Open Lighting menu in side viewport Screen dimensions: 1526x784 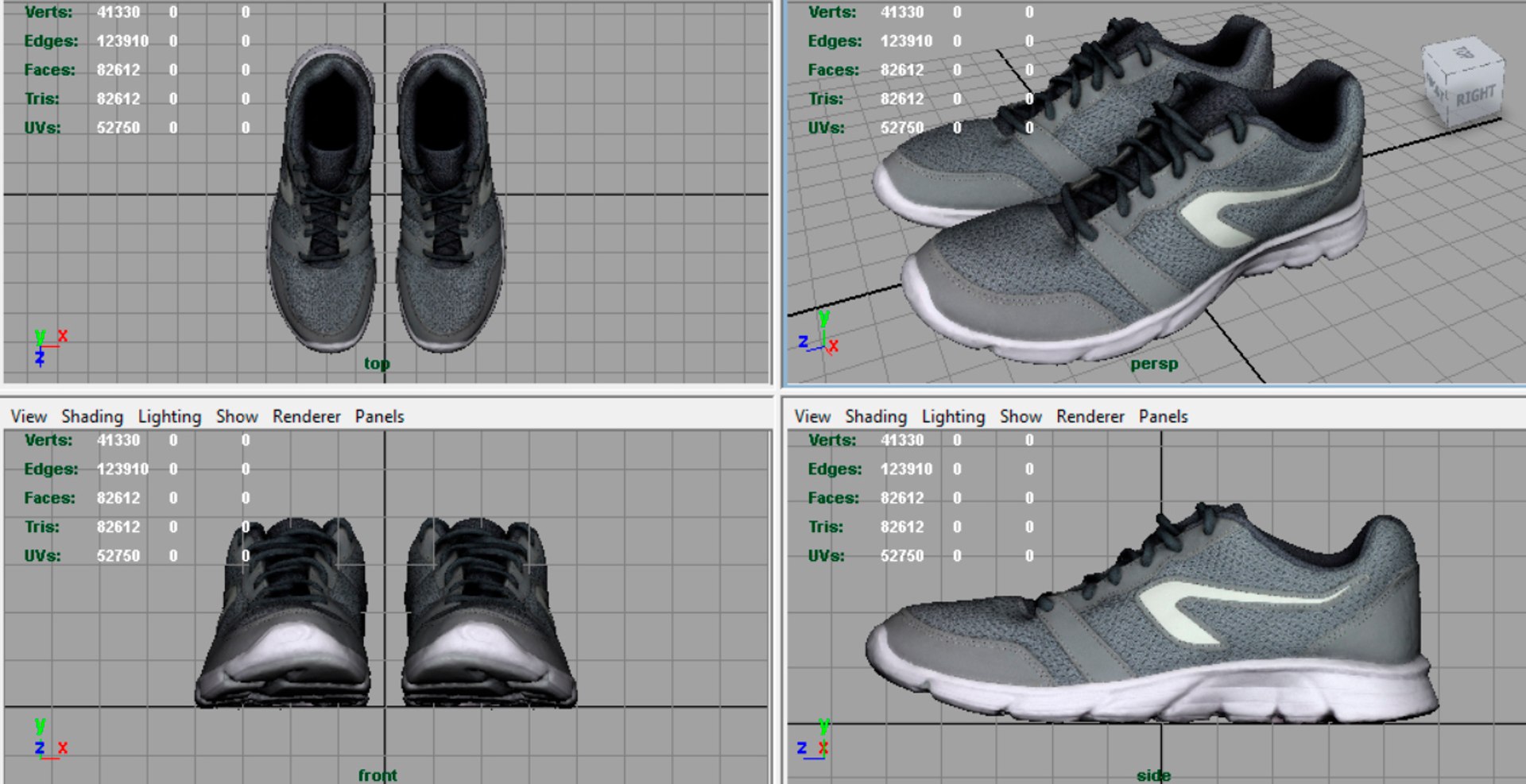click(x=953, y=416)
